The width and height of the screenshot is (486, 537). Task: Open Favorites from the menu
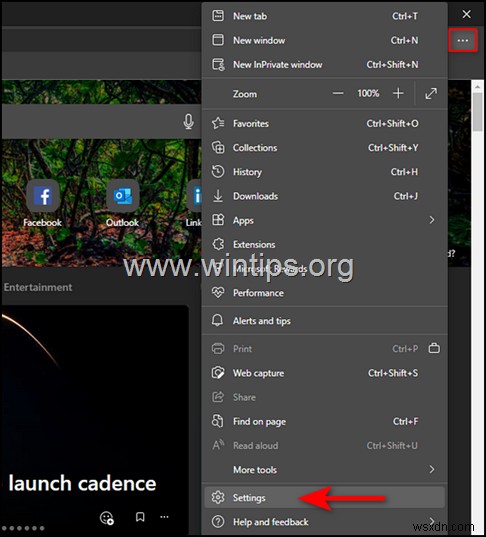click(x=324, y=124)
